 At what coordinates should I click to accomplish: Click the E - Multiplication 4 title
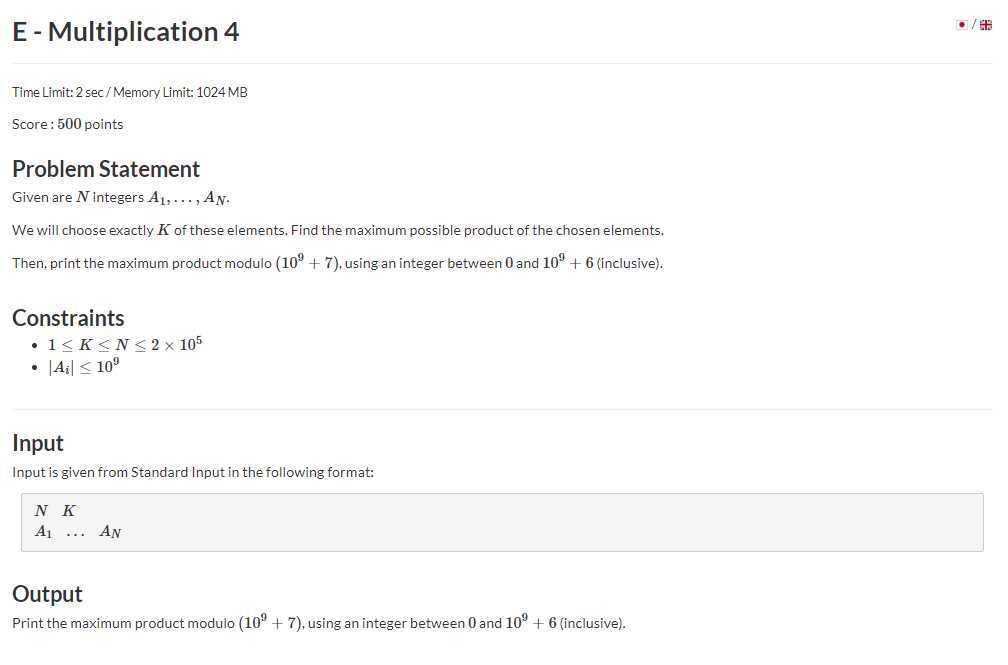pos(125,32)
